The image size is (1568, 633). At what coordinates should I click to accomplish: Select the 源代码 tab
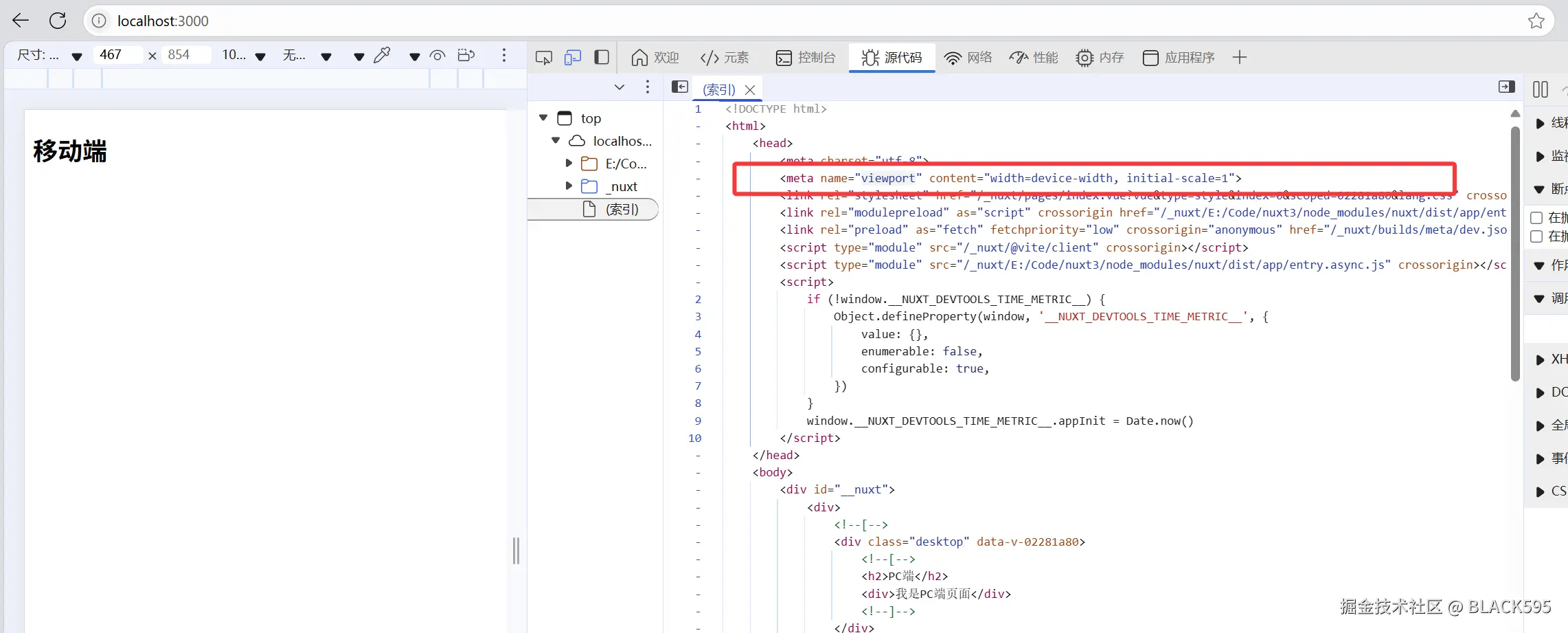[x=891, y=58]
